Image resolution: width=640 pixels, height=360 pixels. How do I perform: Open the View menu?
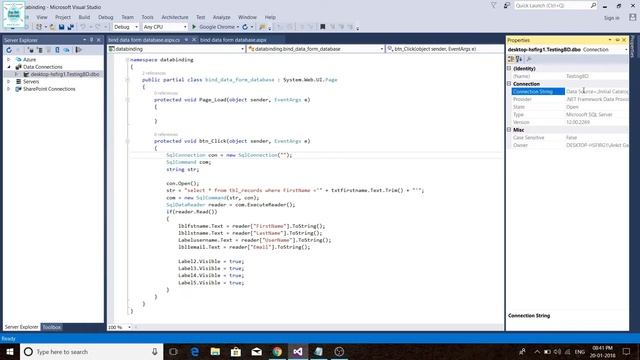(42, 17)
